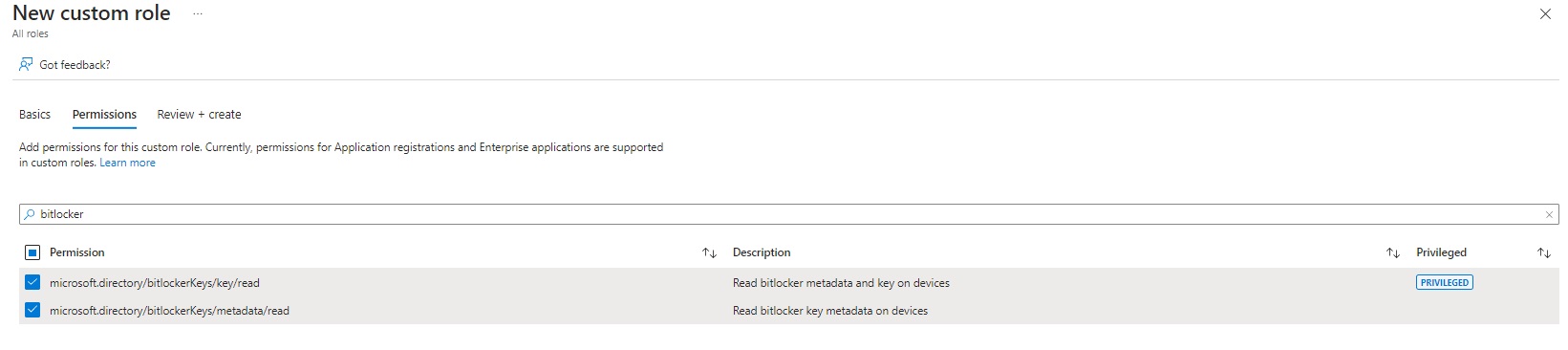Click the feedback person icon
1568x350 pixels.
(26, 64)
